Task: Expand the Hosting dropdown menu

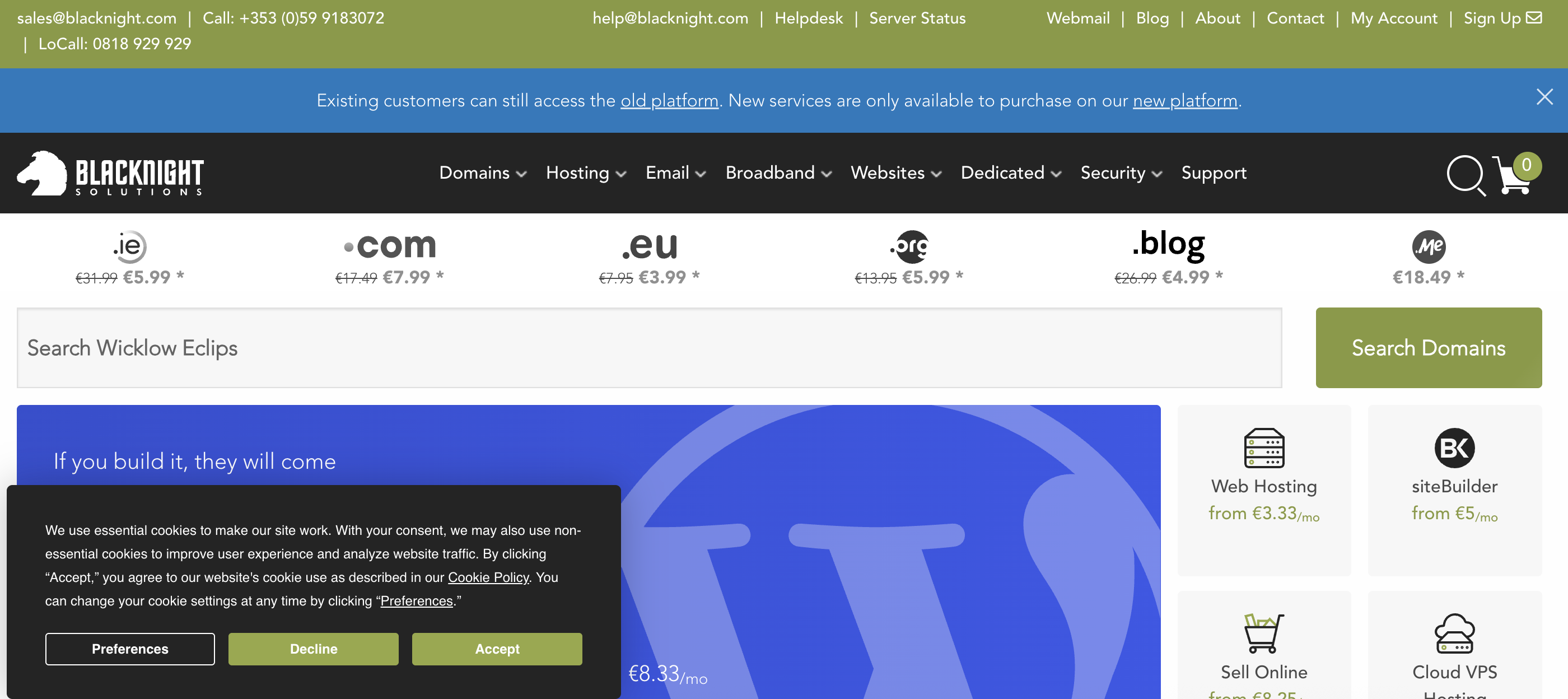Action: (x=586, y=173)
